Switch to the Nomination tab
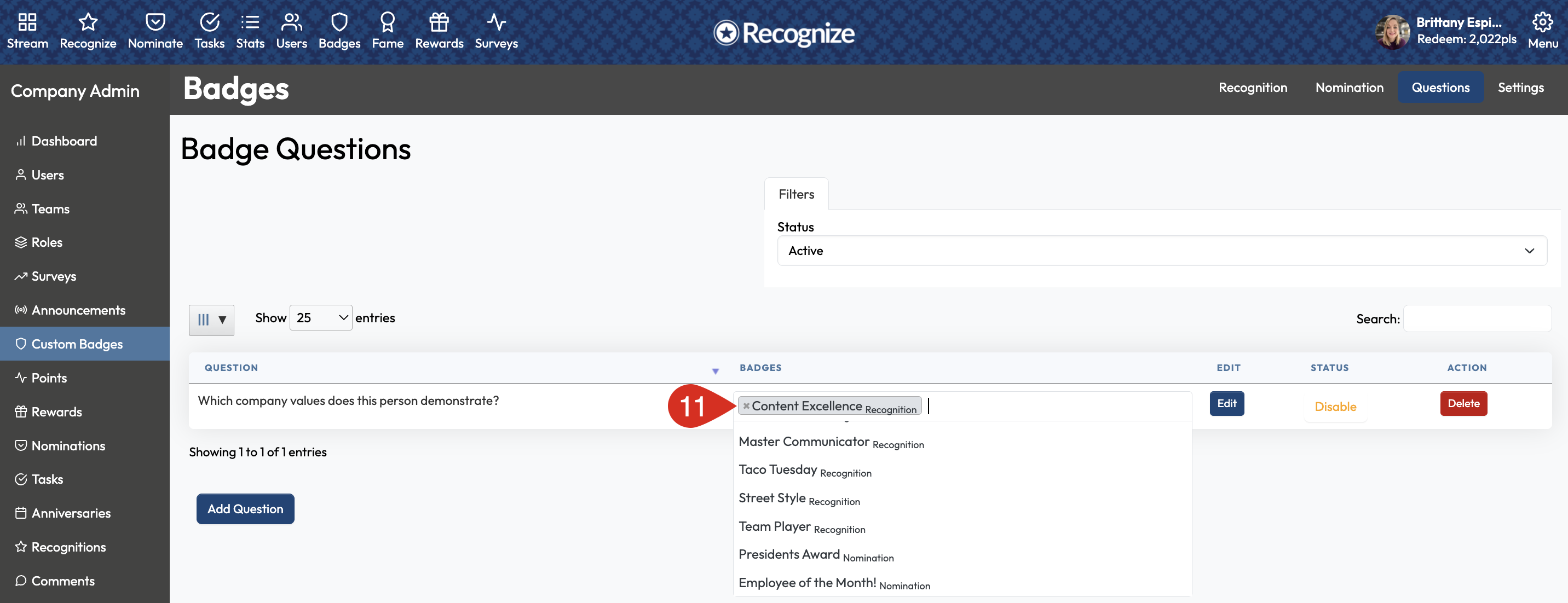1568x603 pixels. [x=1349, y=88]
